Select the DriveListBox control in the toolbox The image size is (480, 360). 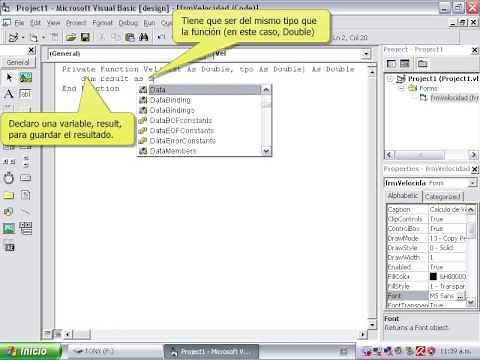click(25, 178)
